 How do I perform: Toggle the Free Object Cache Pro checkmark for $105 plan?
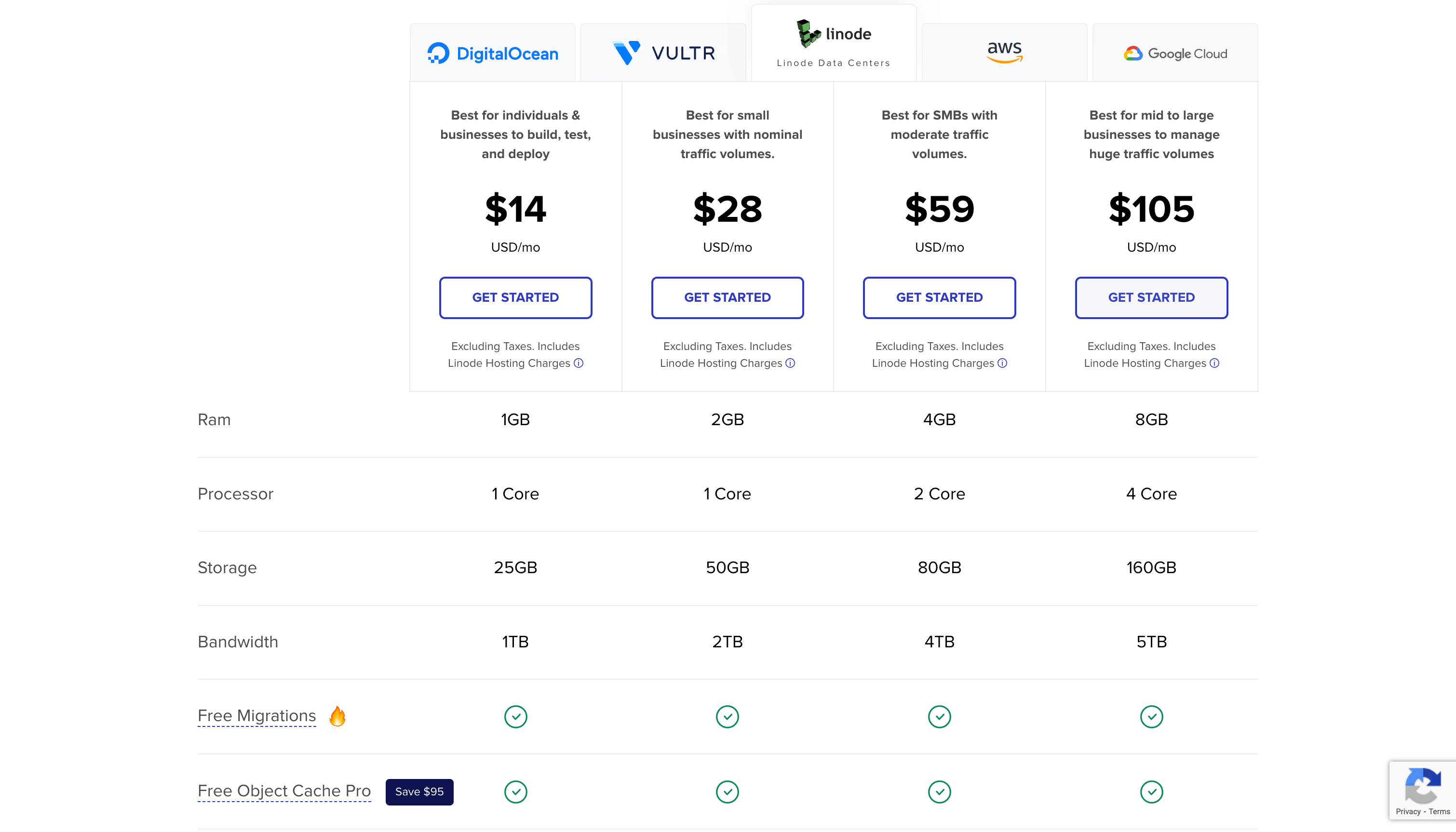pos(1152,791)
